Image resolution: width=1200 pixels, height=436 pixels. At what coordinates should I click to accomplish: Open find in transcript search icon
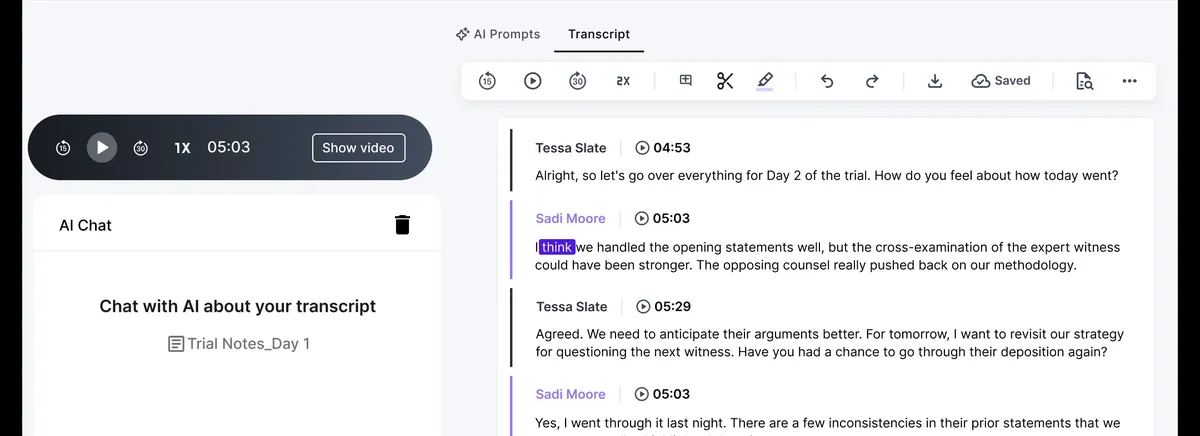pyautogui.click(x=1085, y=81)
